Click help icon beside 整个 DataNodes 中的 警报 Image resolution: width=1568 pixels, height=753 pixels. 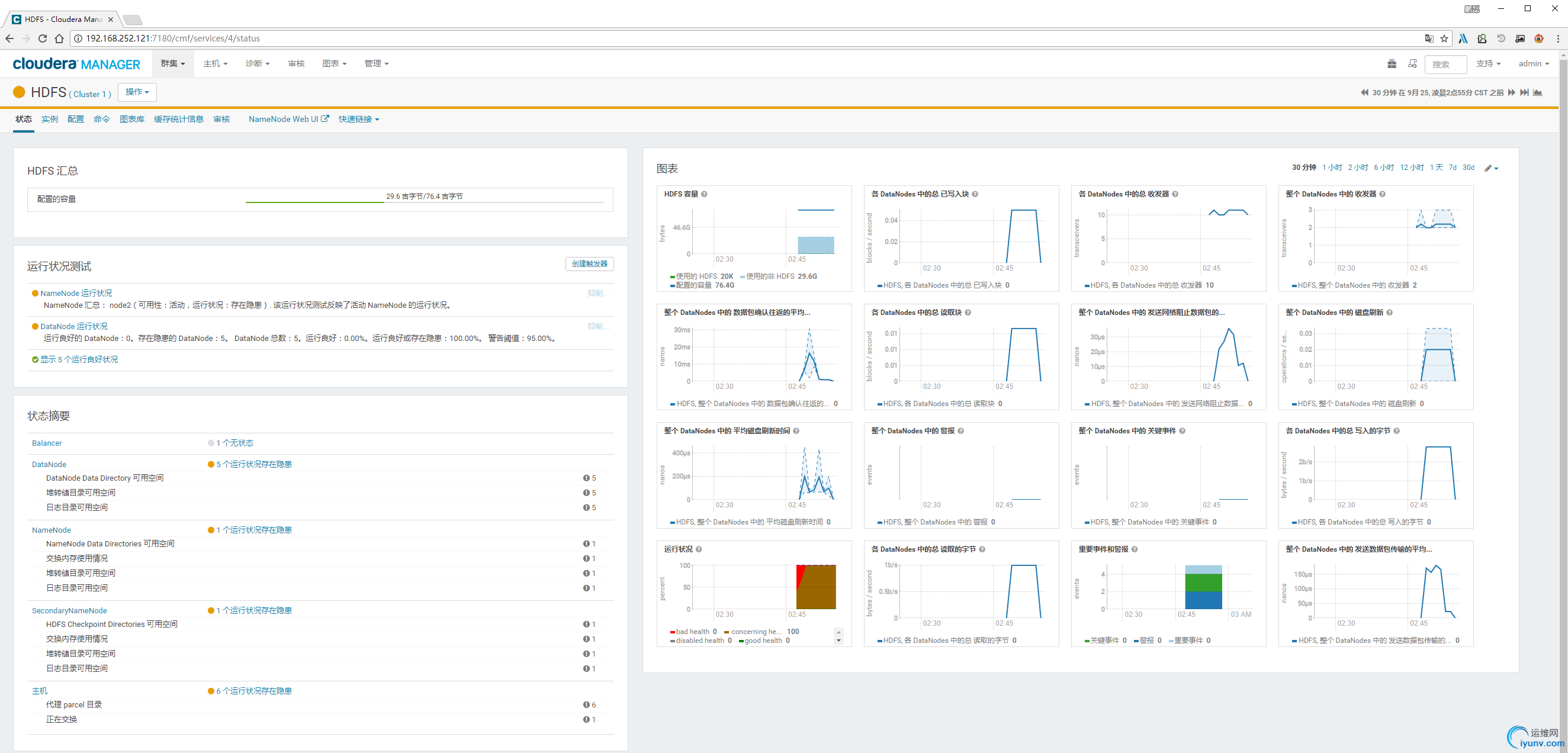(x=961, y=431)
